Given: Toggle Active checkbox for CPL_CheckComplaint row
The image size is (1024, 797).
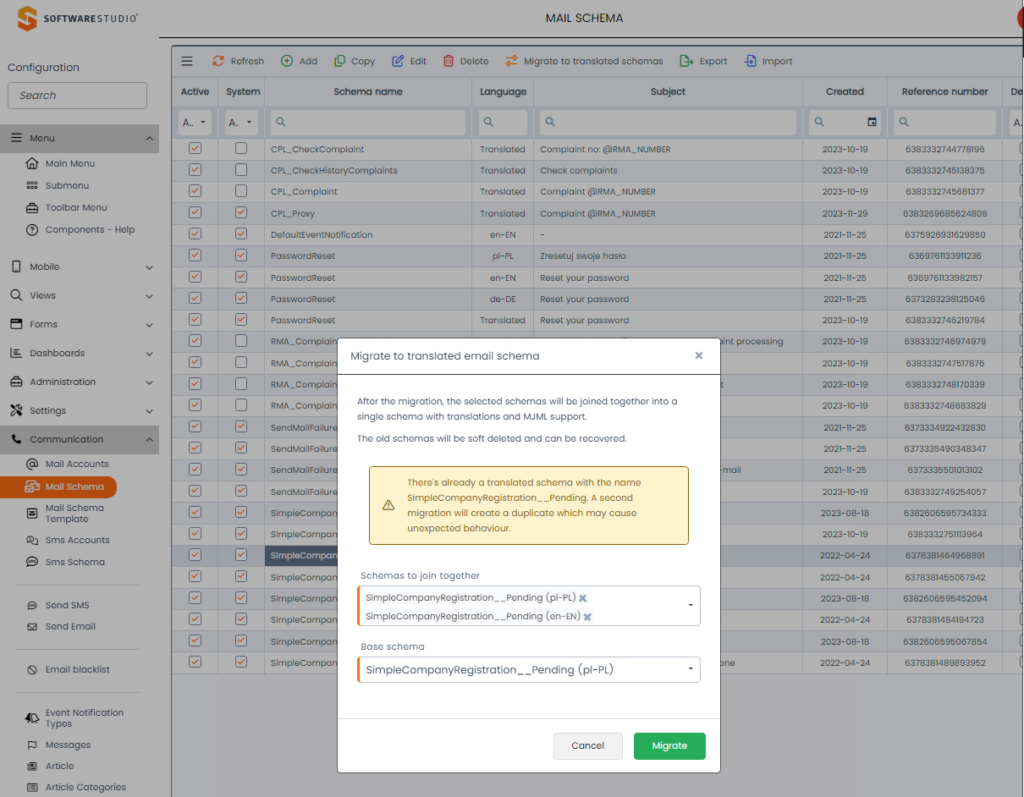Looking at the screenshot, I should 195,149.
